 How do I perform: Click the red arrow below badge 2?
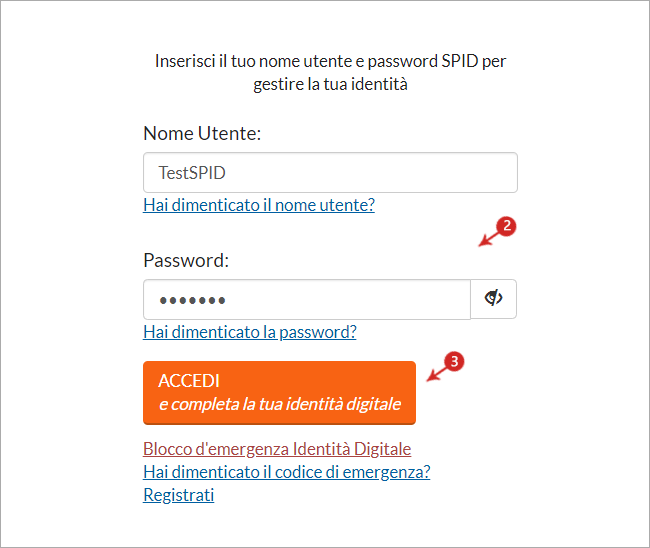(488, 239)
